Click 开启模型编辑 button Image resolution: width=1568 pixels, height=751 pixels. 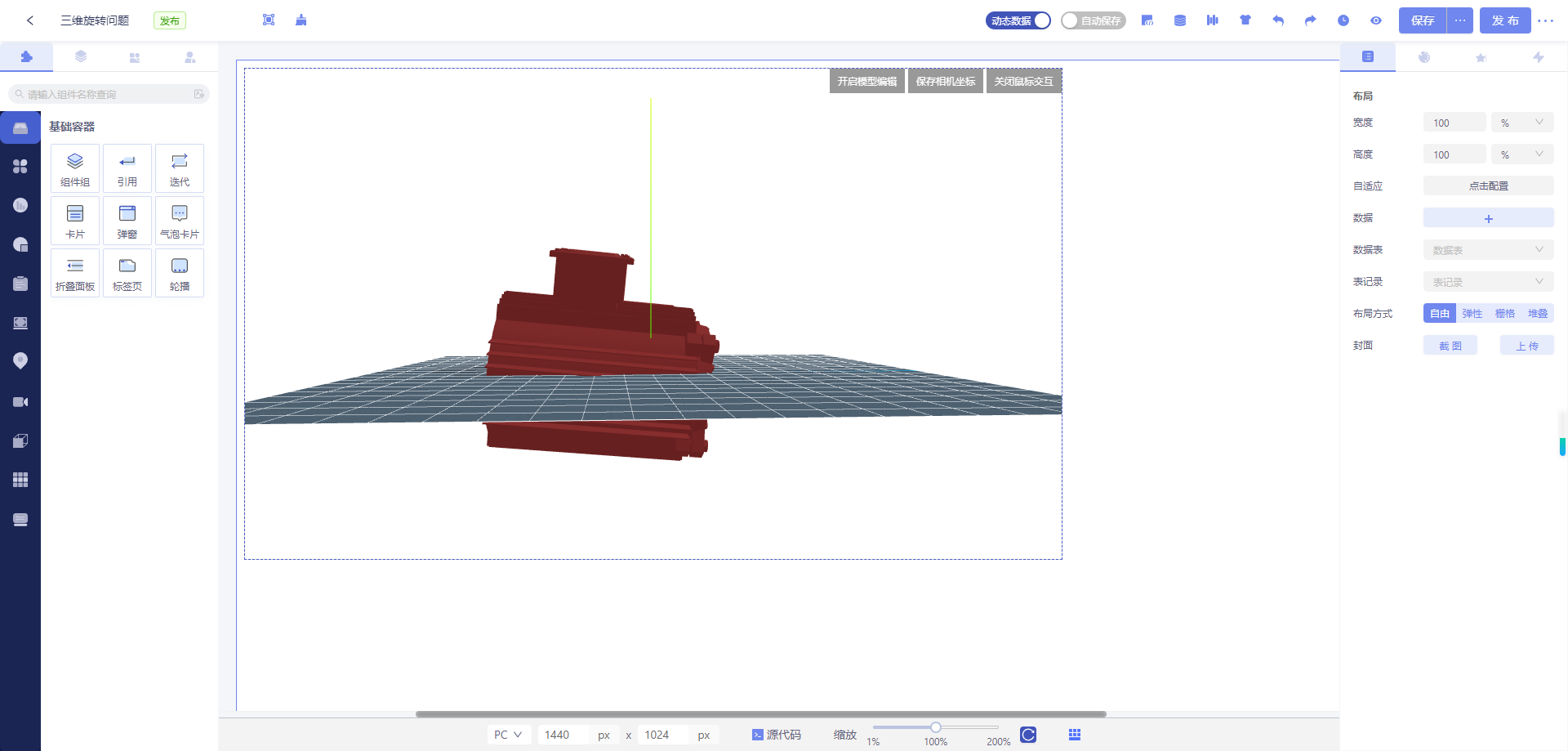(867, 81)
